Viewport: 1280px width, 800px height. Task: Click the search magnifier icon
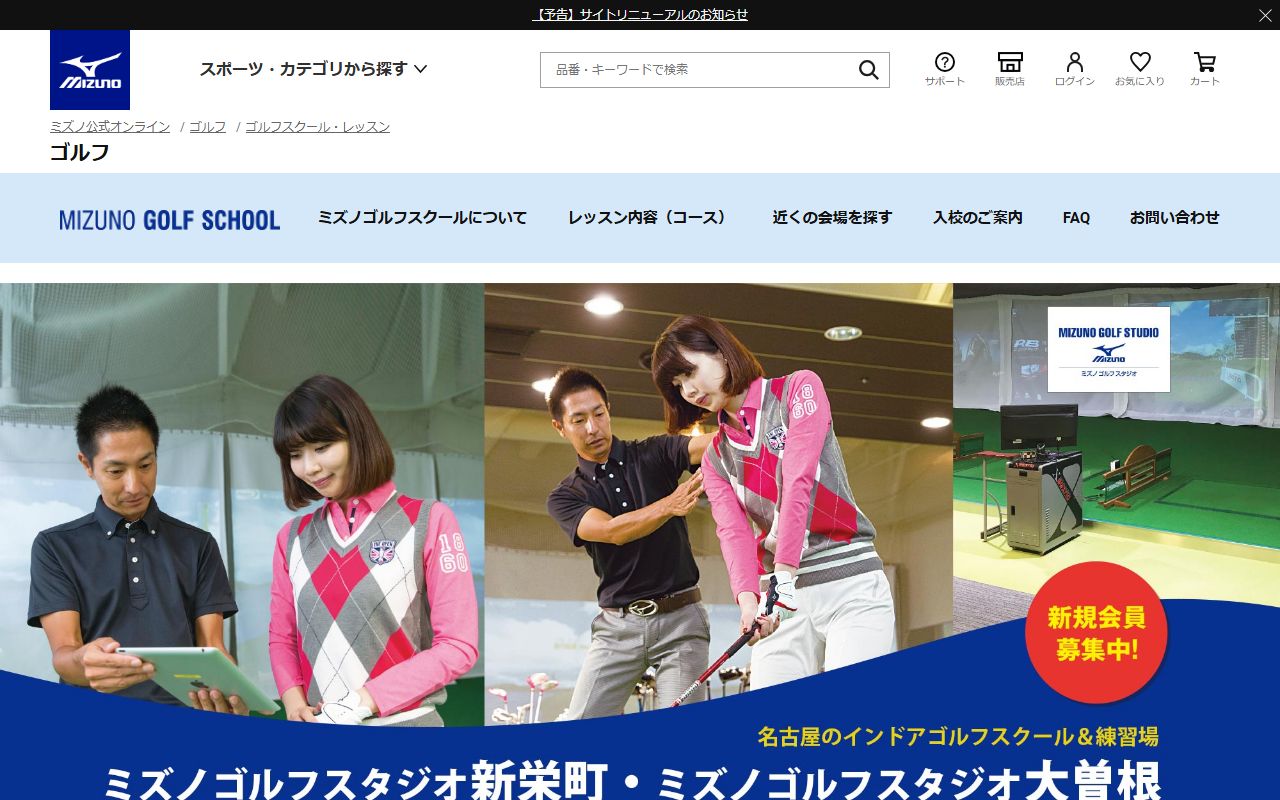coord(868,70)
